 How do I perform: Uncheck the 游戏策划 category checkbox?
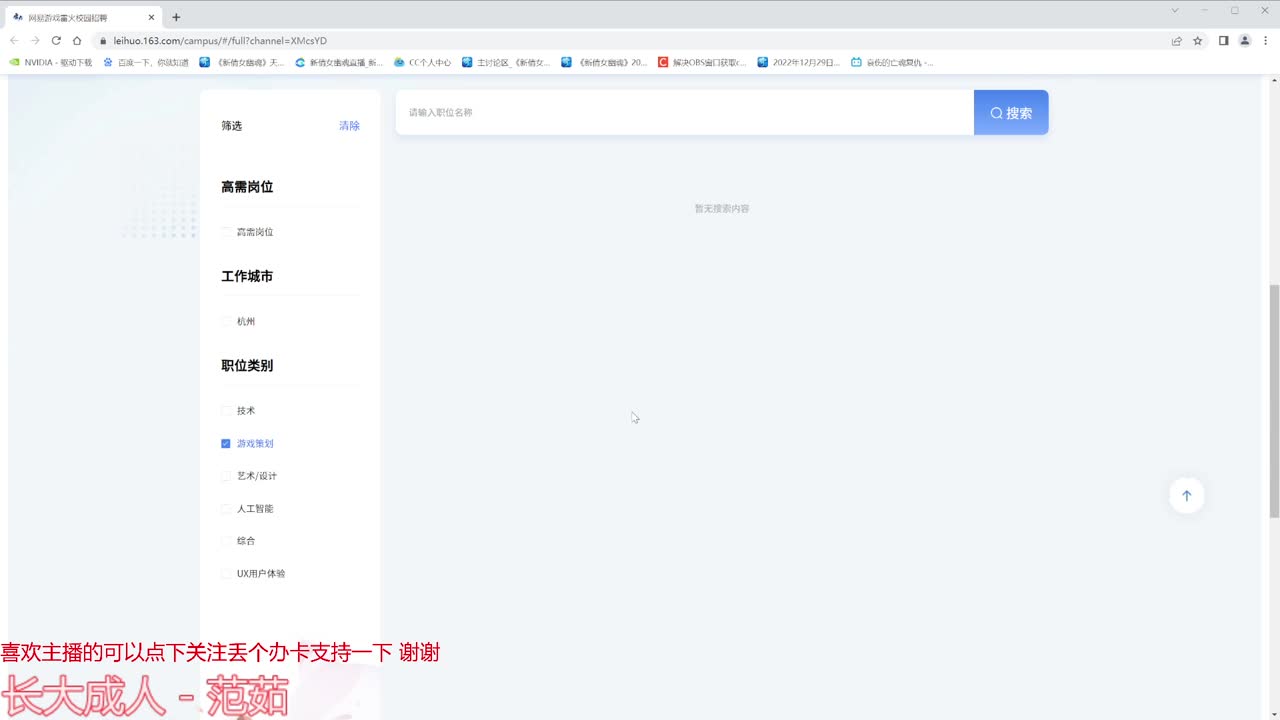click(x=226, y=443)
